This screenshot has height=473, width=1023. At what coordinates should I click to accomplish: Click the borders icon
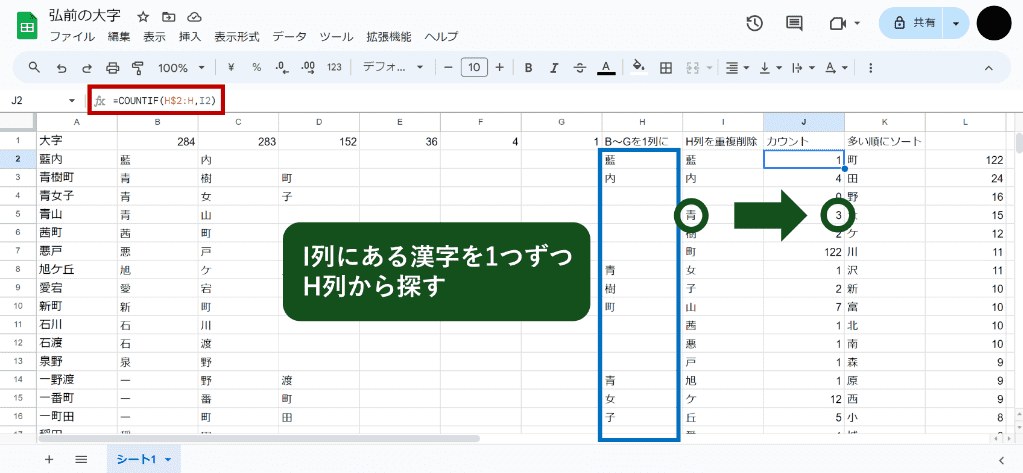(x=666, y=68)
